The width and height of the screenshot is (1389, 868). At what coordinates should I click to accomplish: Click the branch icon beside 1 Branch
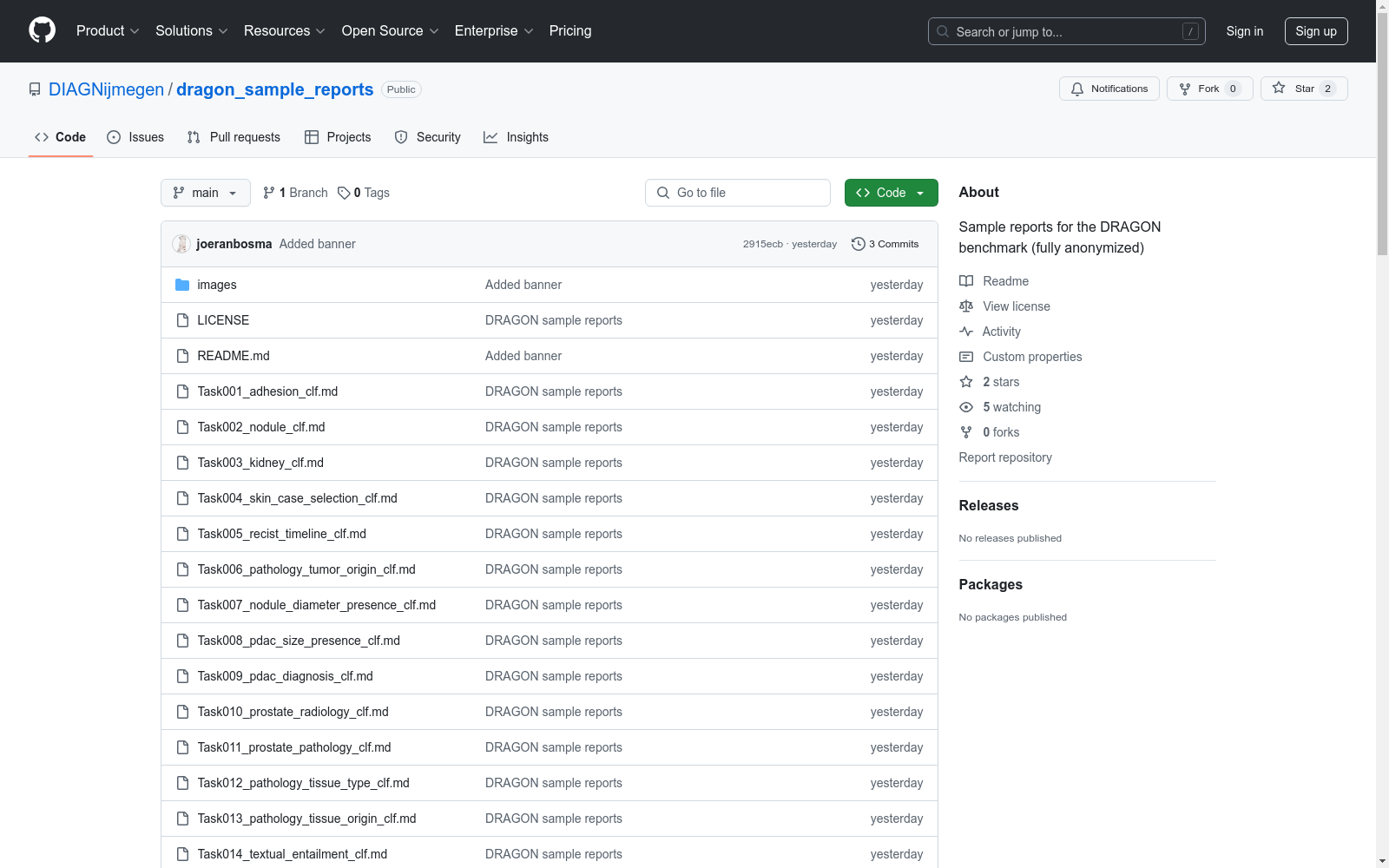[269, 193]
